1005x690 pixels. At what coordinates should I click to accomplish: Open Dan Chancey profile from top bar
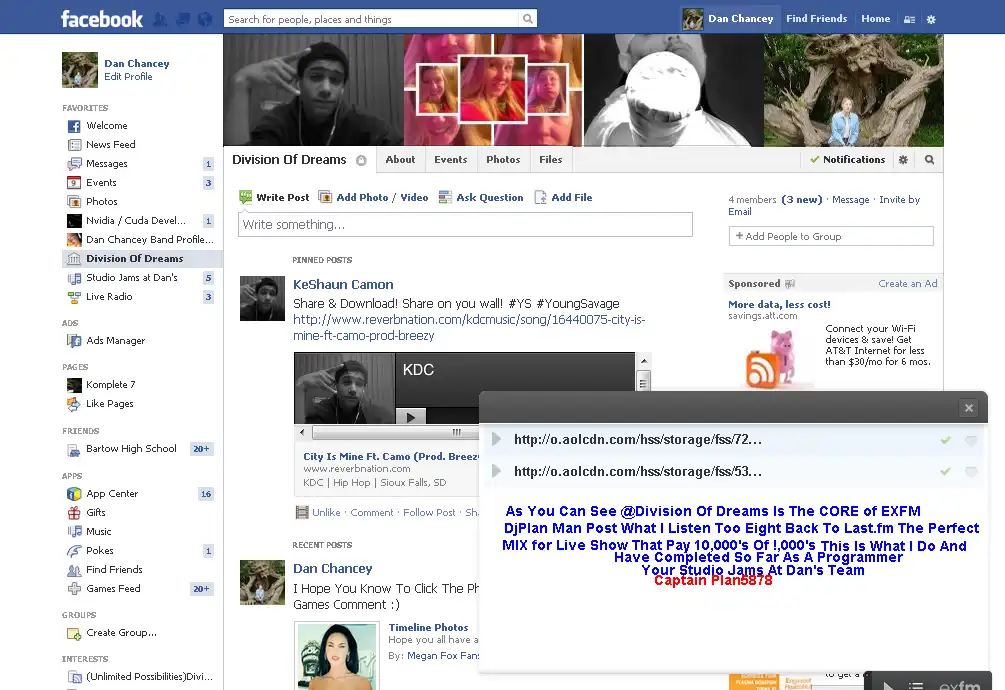click(728, 19)
